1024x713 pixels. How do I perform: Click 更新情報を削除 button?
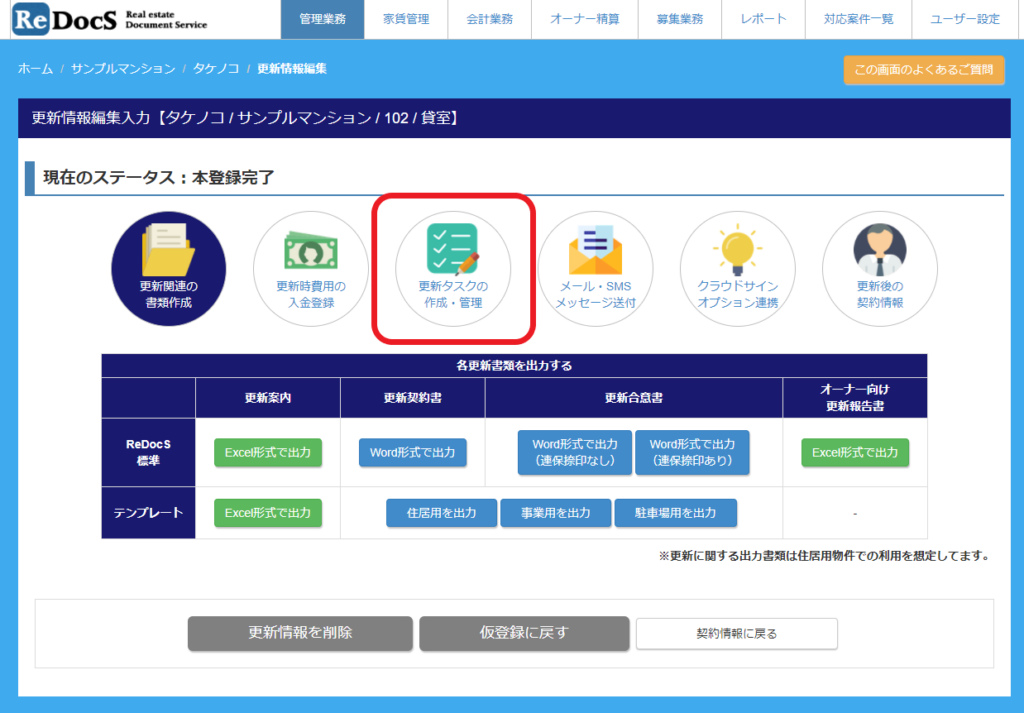click(300, 633)
